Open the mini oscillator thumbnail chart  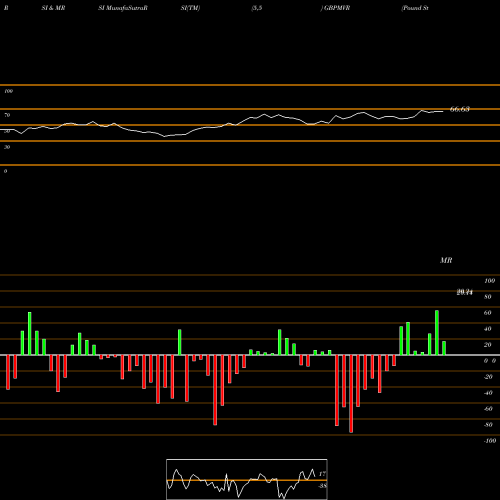coord(247,479)
